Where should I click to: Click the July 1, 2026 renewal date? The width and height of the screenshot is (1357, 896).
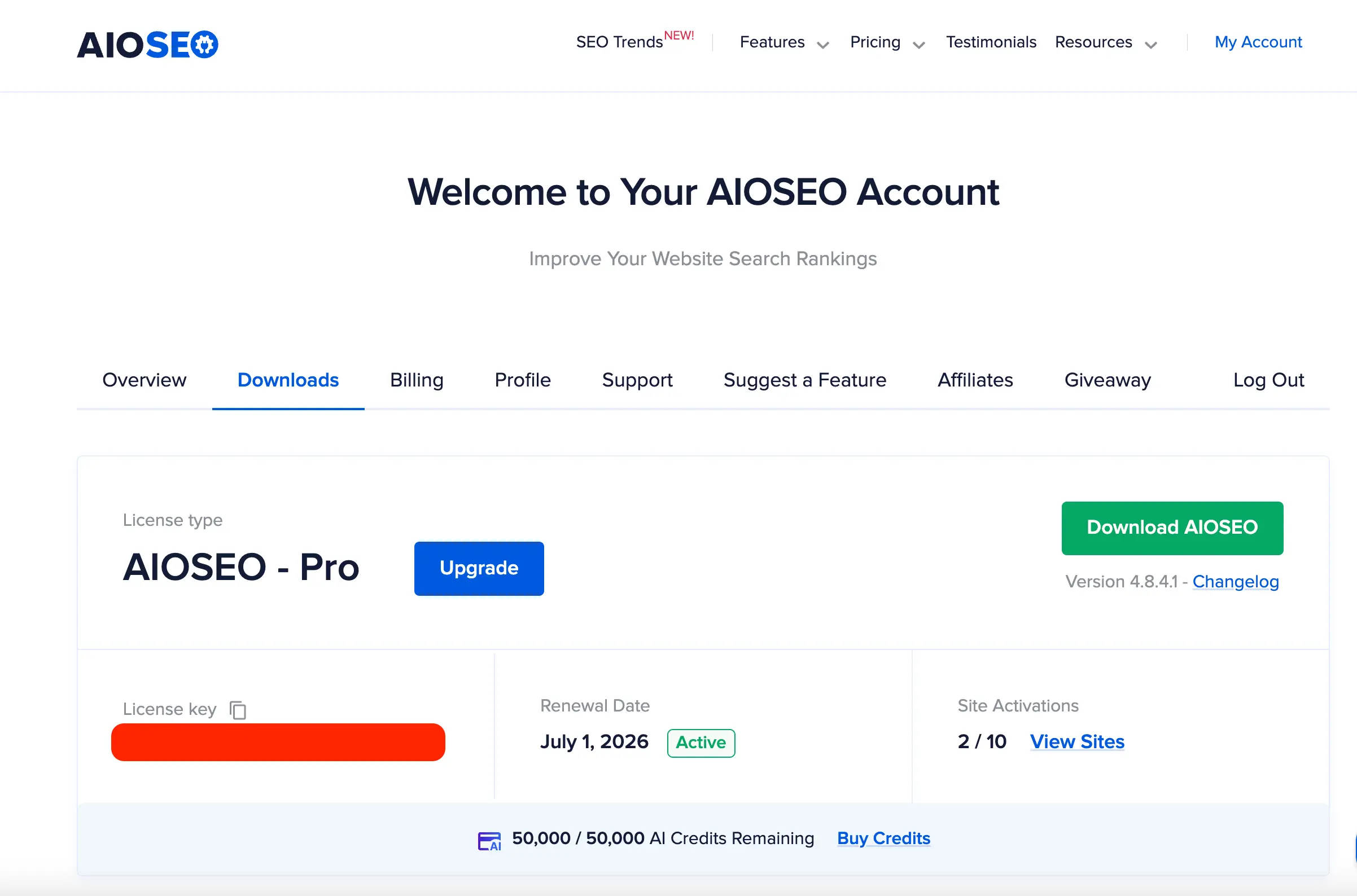[594, 742]
